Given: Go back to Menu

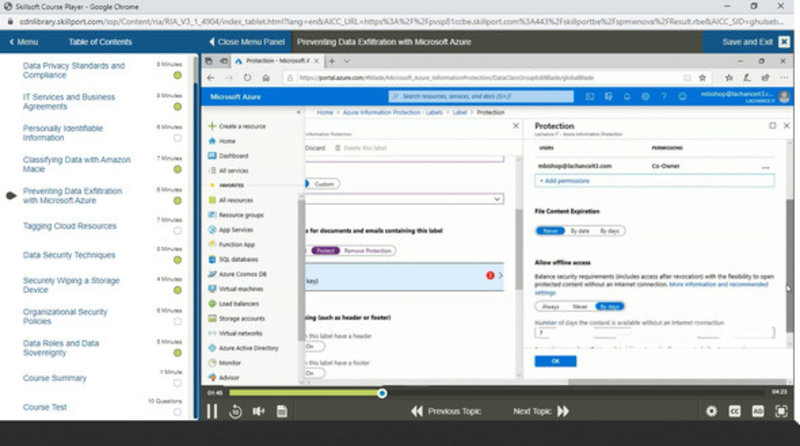Looking at the screenshot, I should point(23,42).
